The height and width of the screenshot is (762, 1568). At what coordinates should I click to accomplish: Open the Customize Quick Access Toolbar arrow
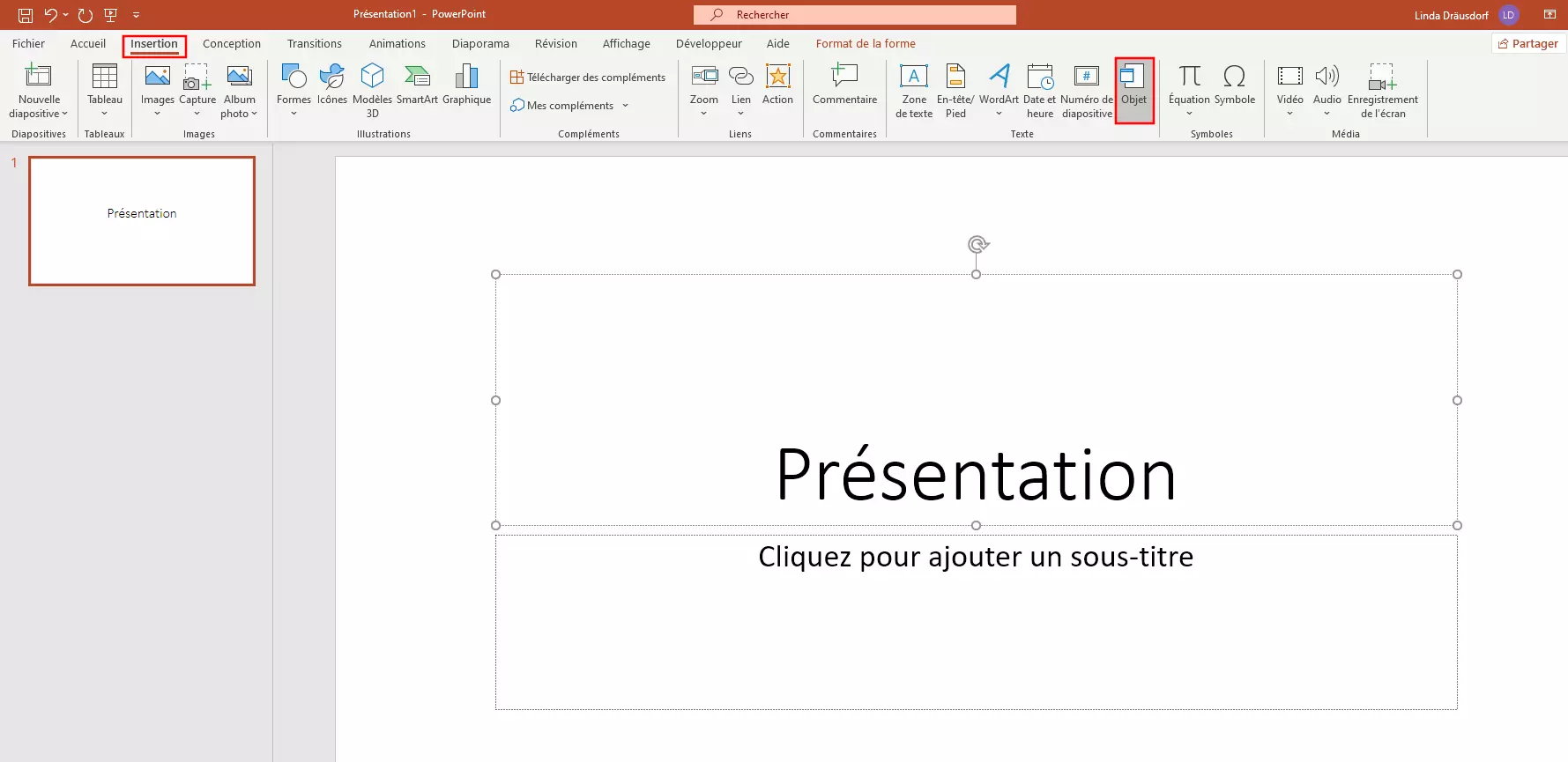pyautogui.click(x=136, y=15)
